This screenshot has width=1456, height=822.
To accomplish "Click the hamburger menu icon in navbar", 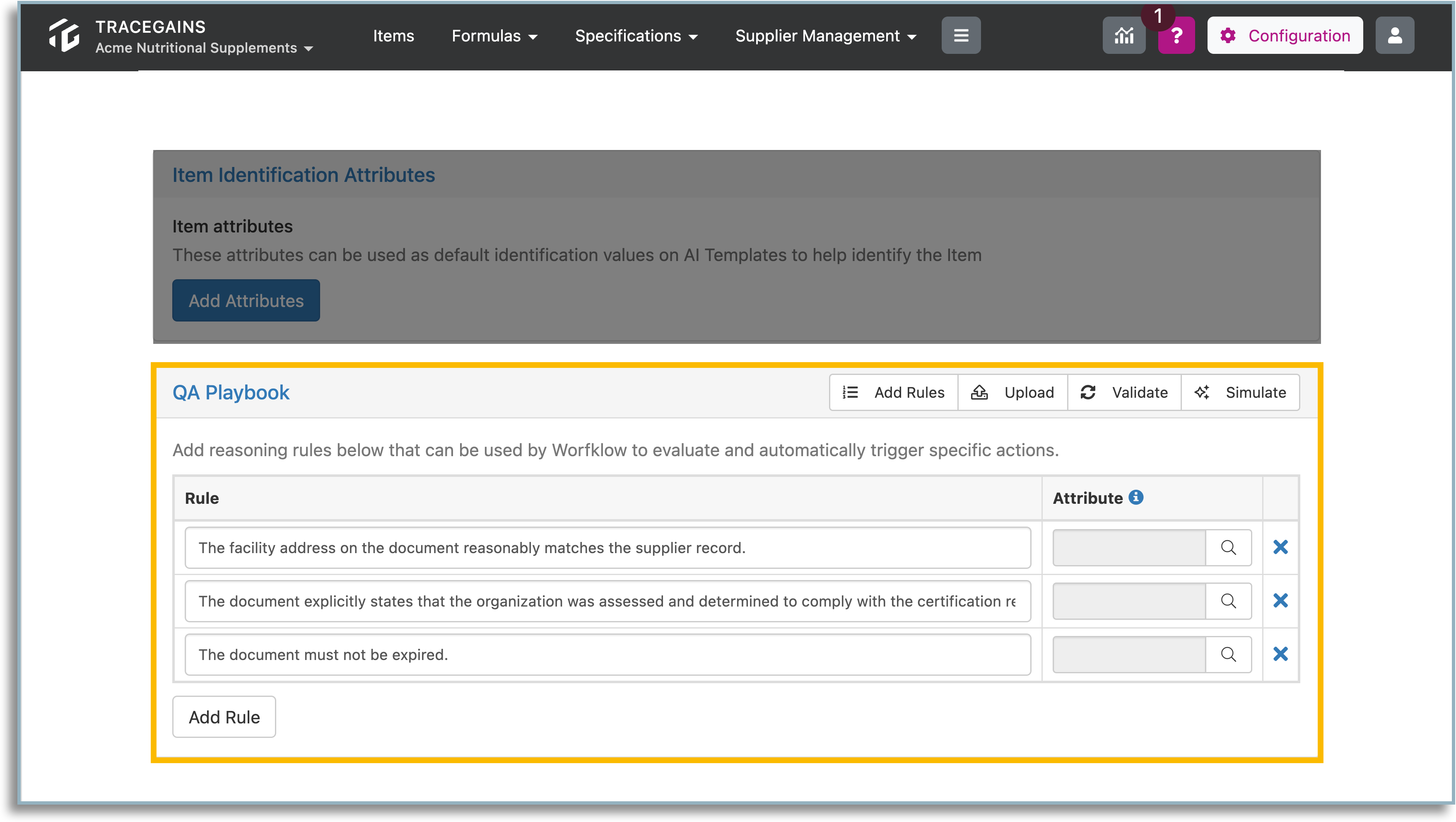I will (961, 36).
